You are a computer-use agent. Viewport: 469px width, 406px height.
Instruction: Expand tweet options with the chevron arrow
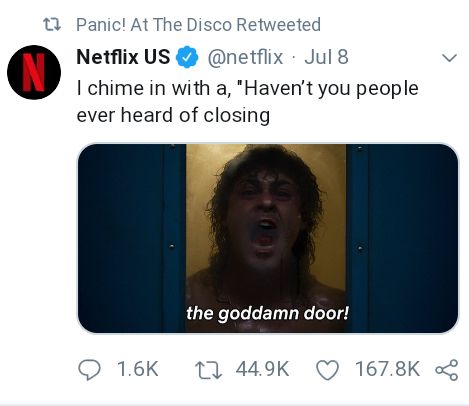[449, 58]
